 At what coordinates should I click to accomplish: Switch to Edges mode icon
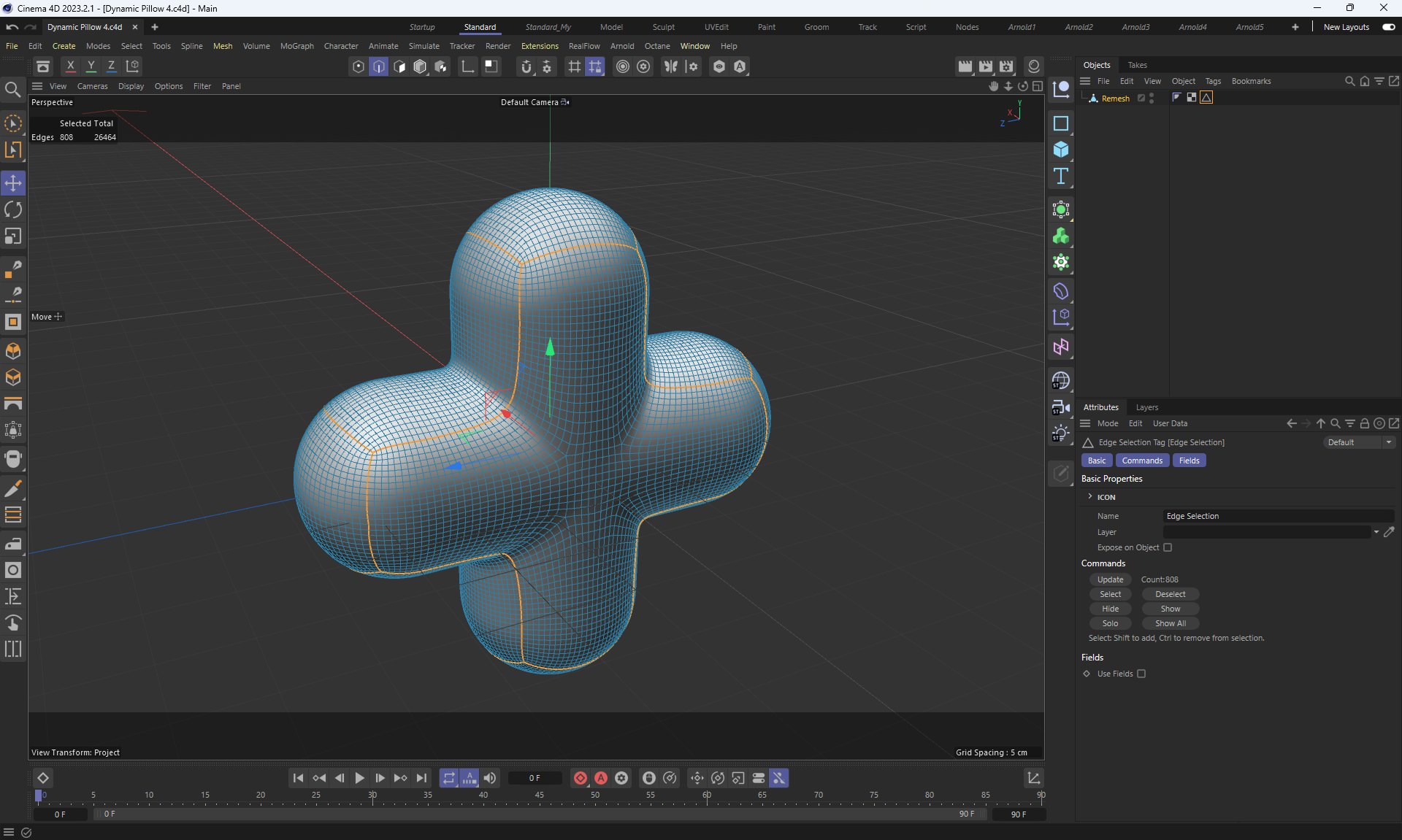tap(378, 66)
